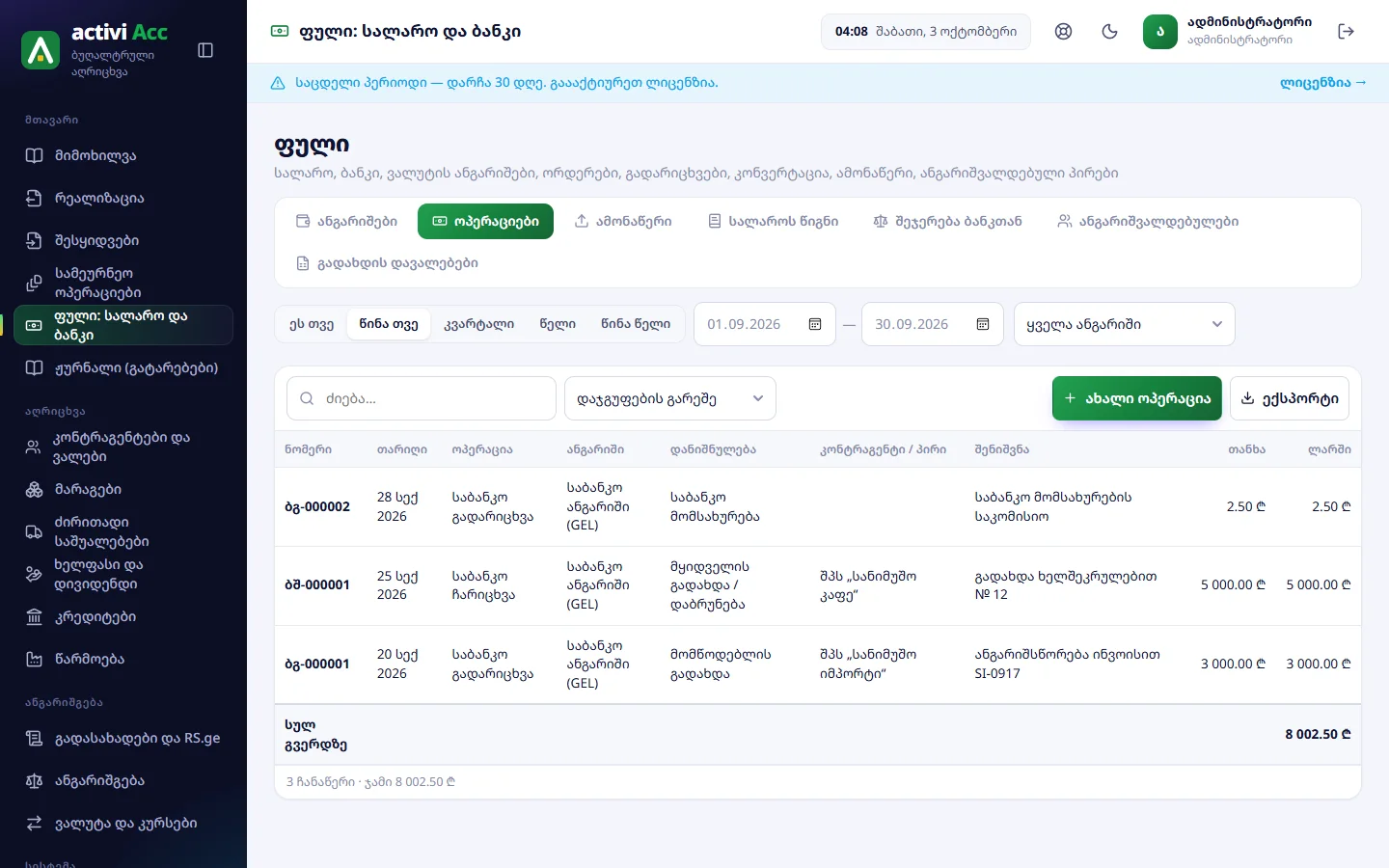1389x868 pixels.
Task: Switch to the ამონაწერი tab
Action: (623, 221)
